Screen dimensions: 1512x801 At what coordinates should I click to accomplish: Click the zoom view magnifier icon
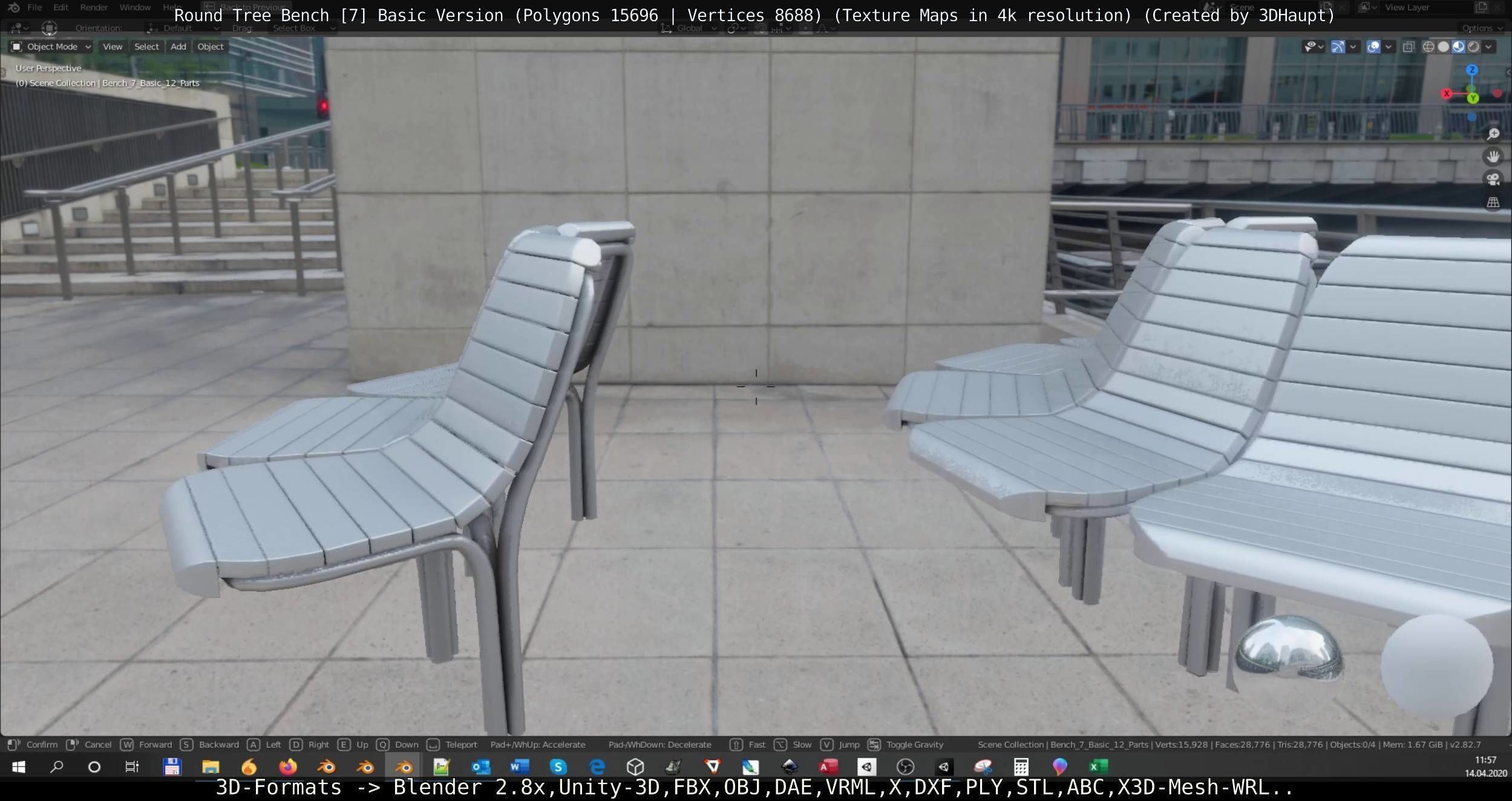click(1493, 134)
